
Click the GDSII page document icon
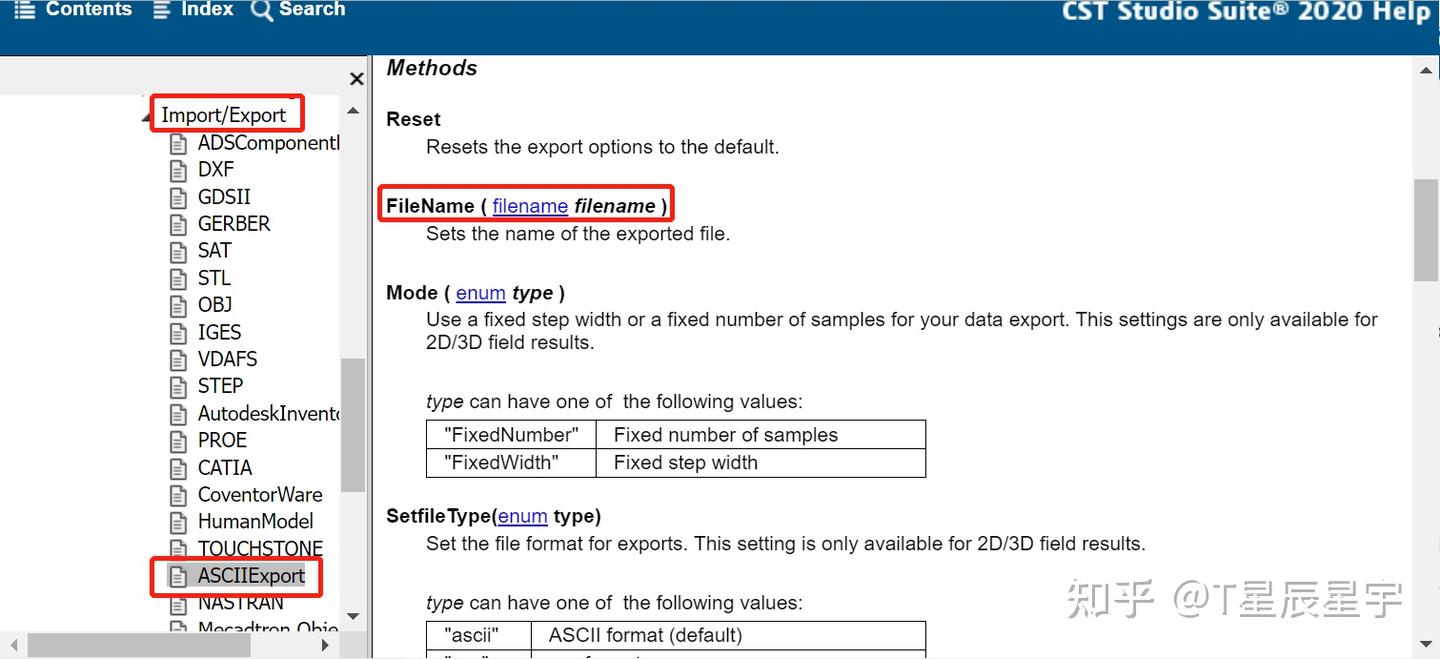click(179, 197)
